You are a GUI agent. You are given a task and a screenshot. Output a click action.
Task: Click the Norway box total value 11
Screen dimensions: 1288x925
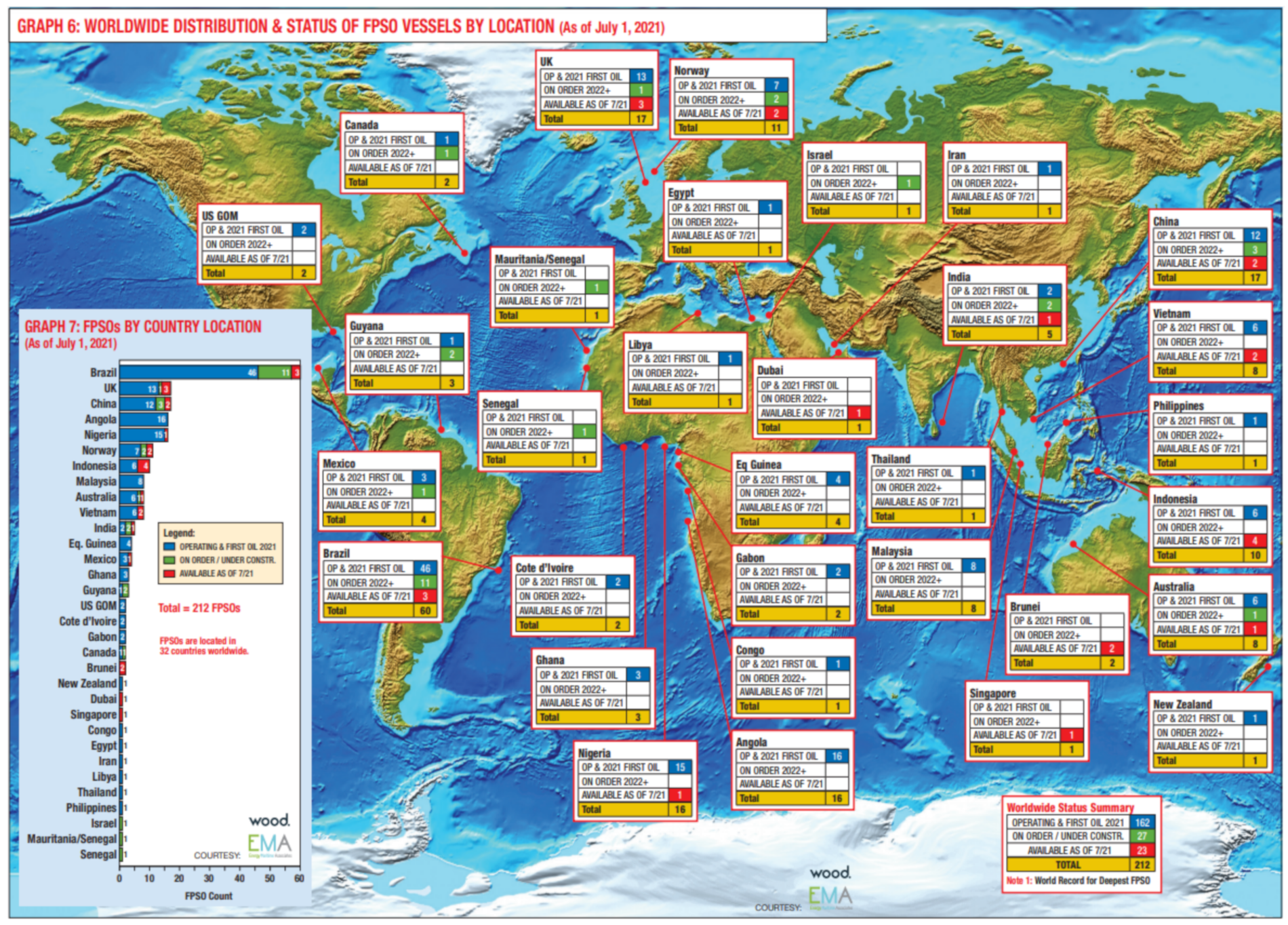776,127
